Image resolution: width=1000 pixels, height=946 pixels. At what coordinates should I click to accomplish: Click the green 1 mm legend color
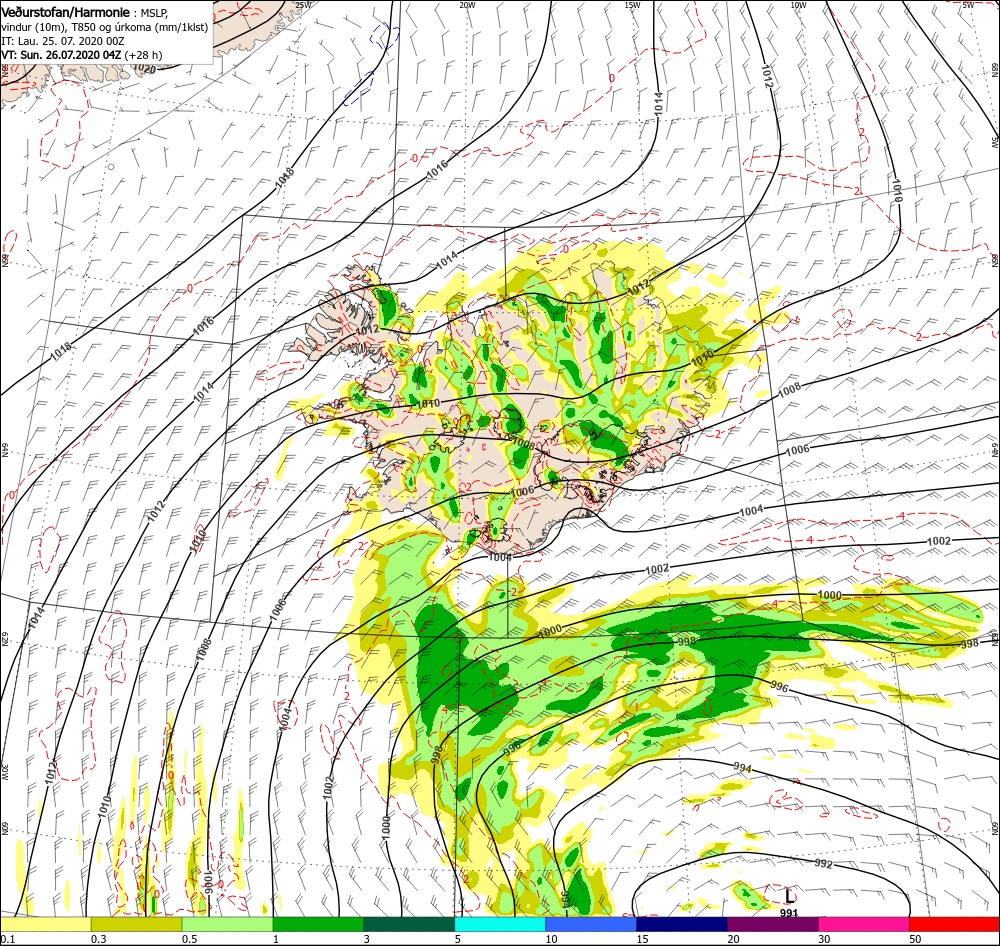click(x=318, y=924)
